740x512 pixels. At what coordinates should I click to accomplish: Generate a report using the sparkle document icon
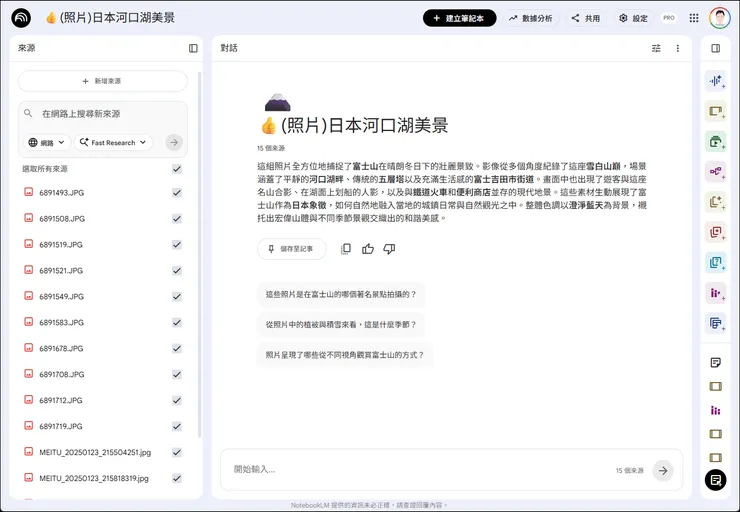pyautogui.click(x=716, y=201)
